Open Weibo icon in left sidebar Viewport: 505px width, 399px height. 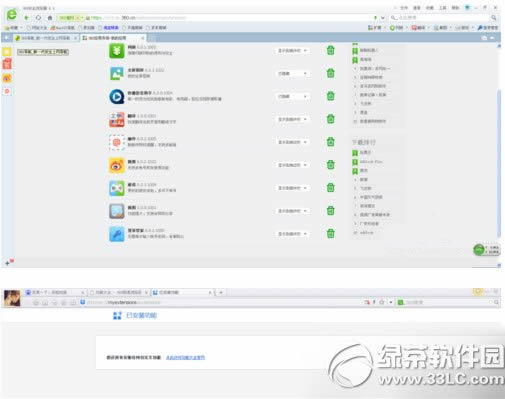coord(7,78)
